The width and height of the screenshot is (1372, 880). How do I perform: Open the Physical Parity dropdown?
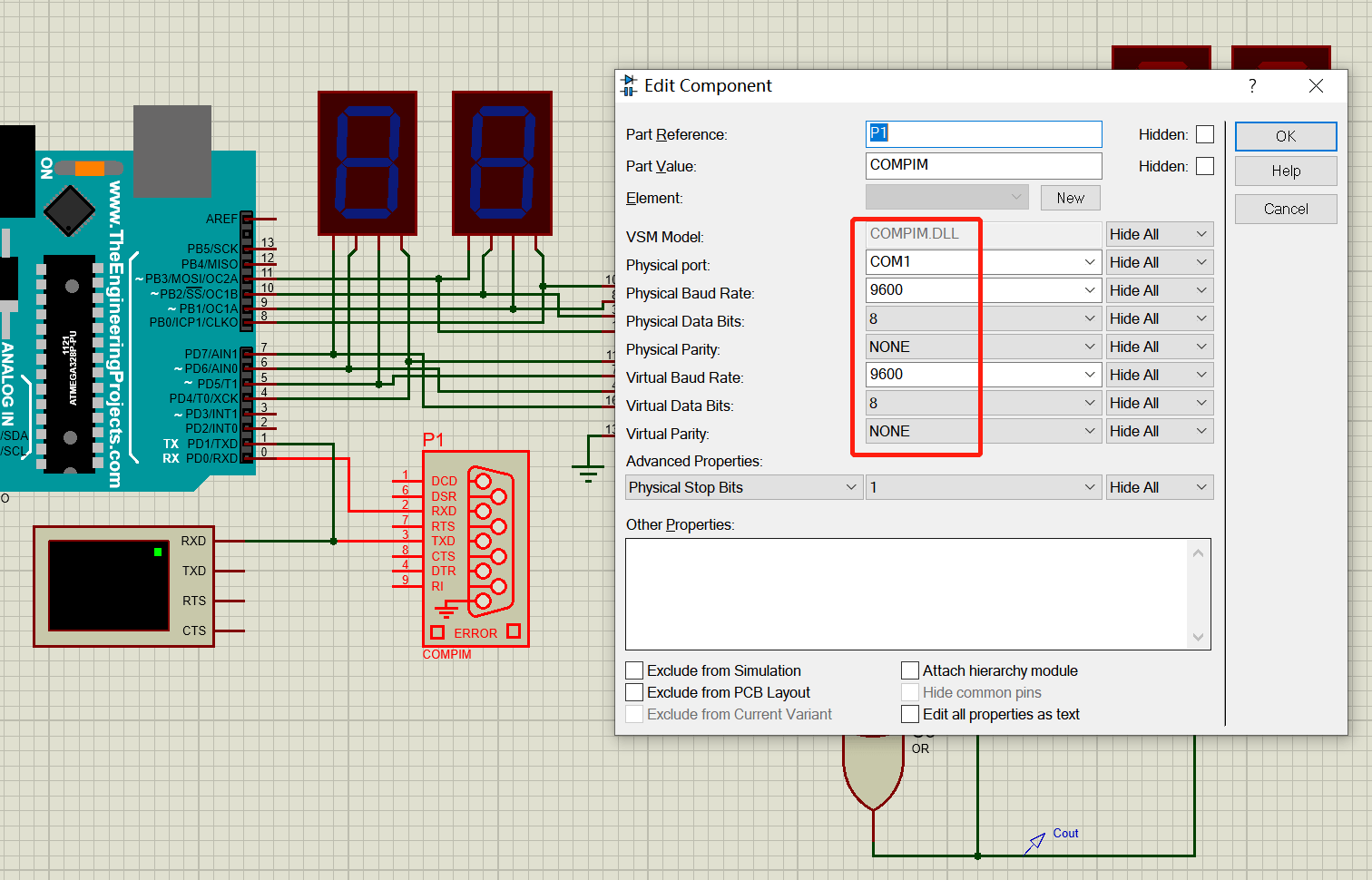[x=984, y=347]
